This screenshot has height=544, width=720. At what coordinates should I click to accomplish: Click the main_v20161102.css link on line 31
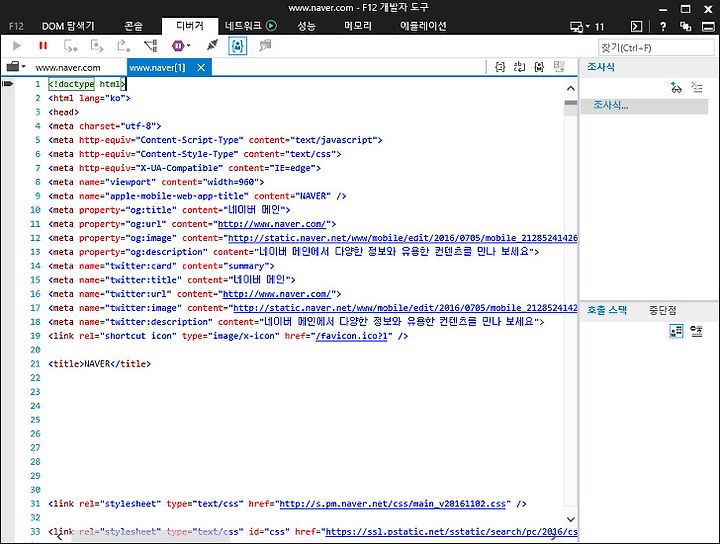click(x=393, y=504)
